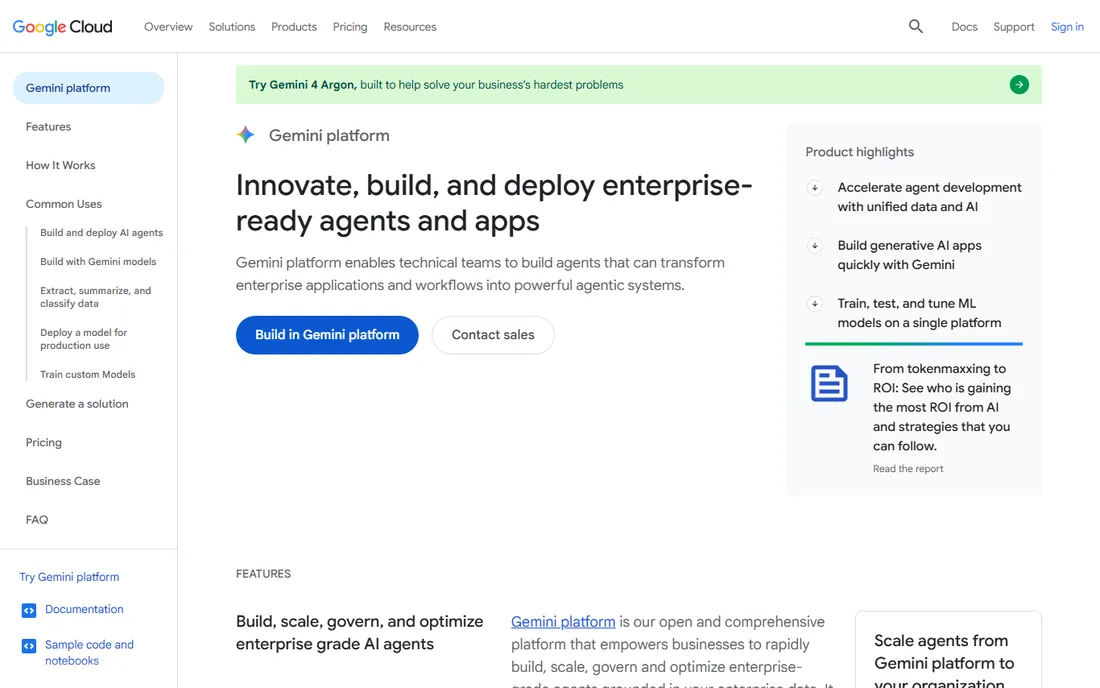Select Gemini platform in the sidebar

pyautogui.click(x=88, y=88)
